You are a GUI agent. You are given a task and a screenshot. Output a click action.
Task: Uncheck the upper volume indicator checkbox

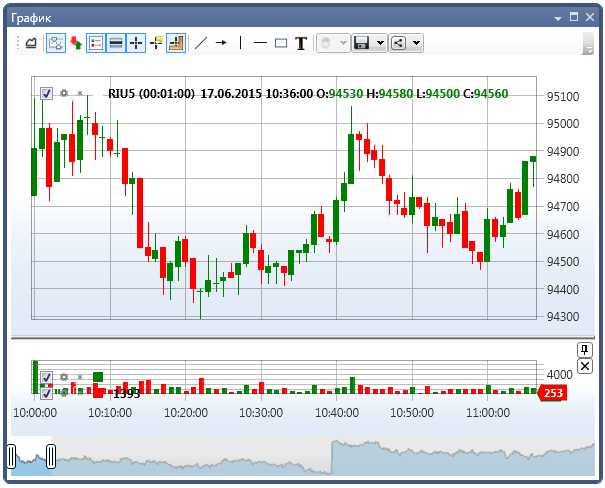[x=46, y=377]
